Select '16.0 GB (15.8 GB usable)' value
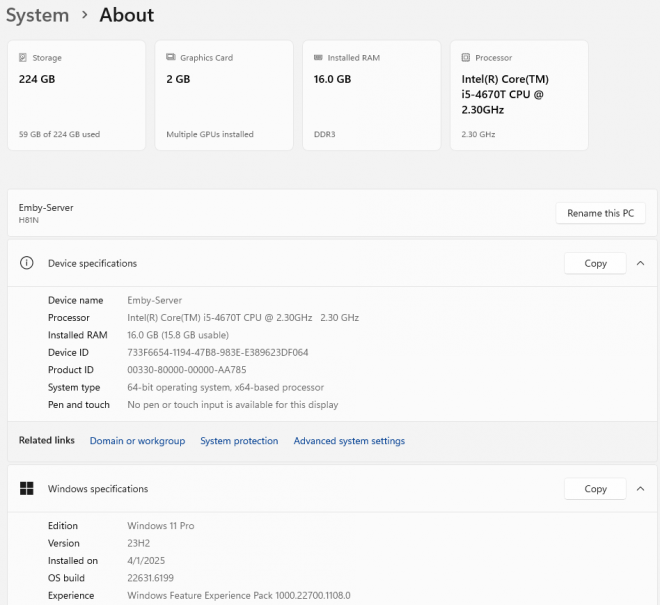660x605 pixels. pyautogui.click(x=178, y=335)
